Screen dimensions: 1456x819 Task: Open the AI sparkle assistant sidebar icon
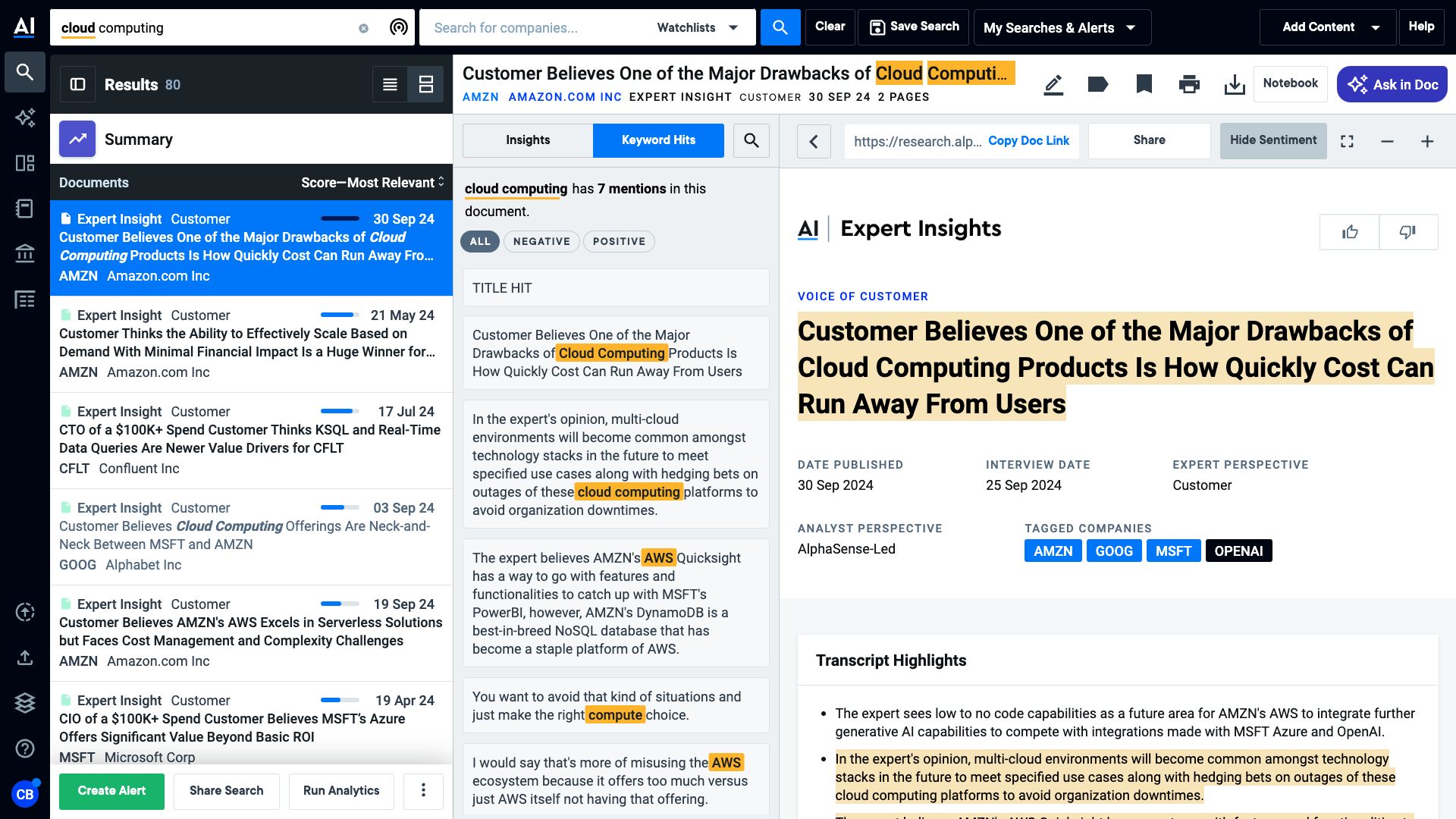click(x=25, y=118)
